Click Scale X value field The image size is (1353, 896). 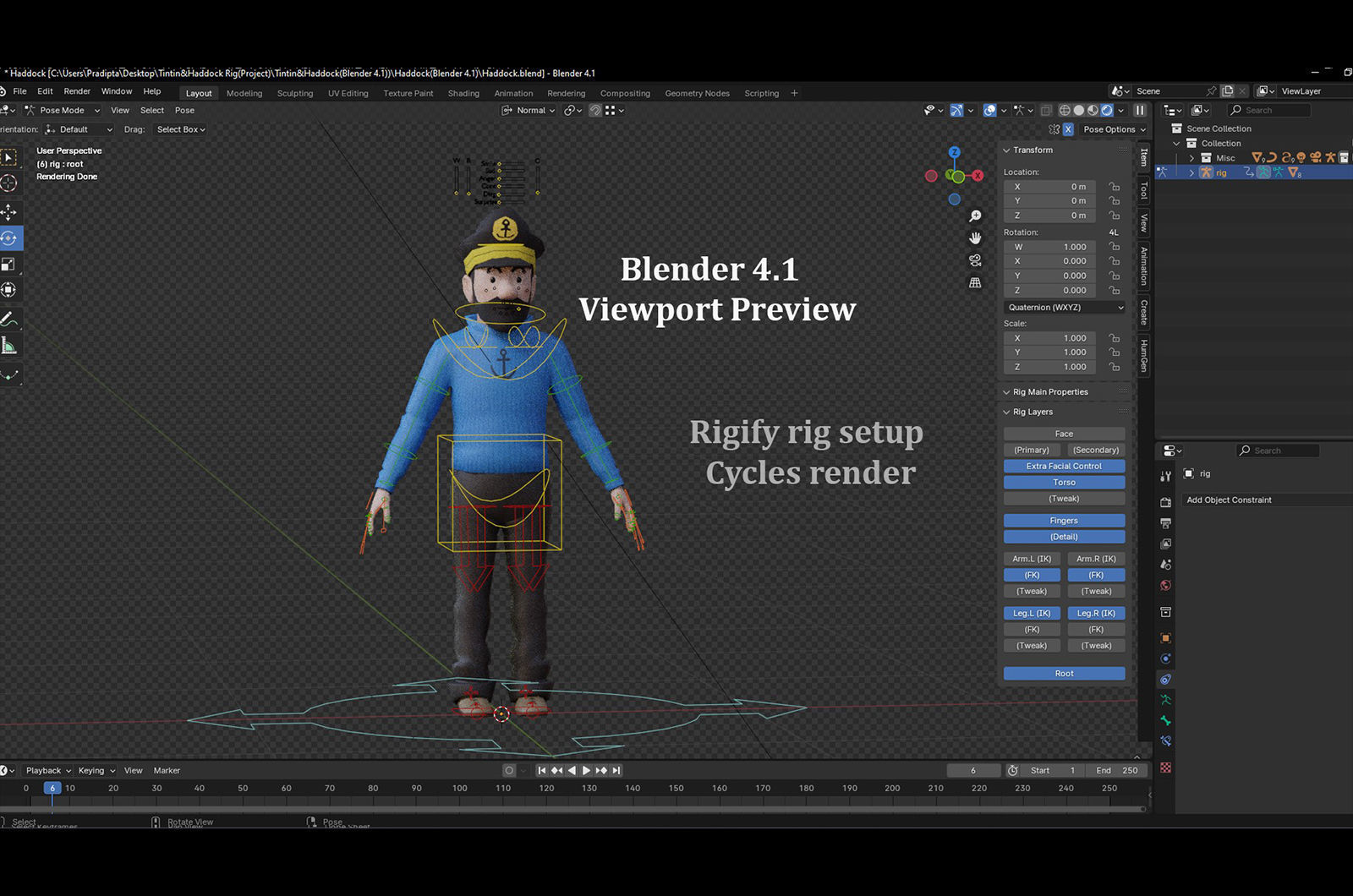(x=1049, y=338)
